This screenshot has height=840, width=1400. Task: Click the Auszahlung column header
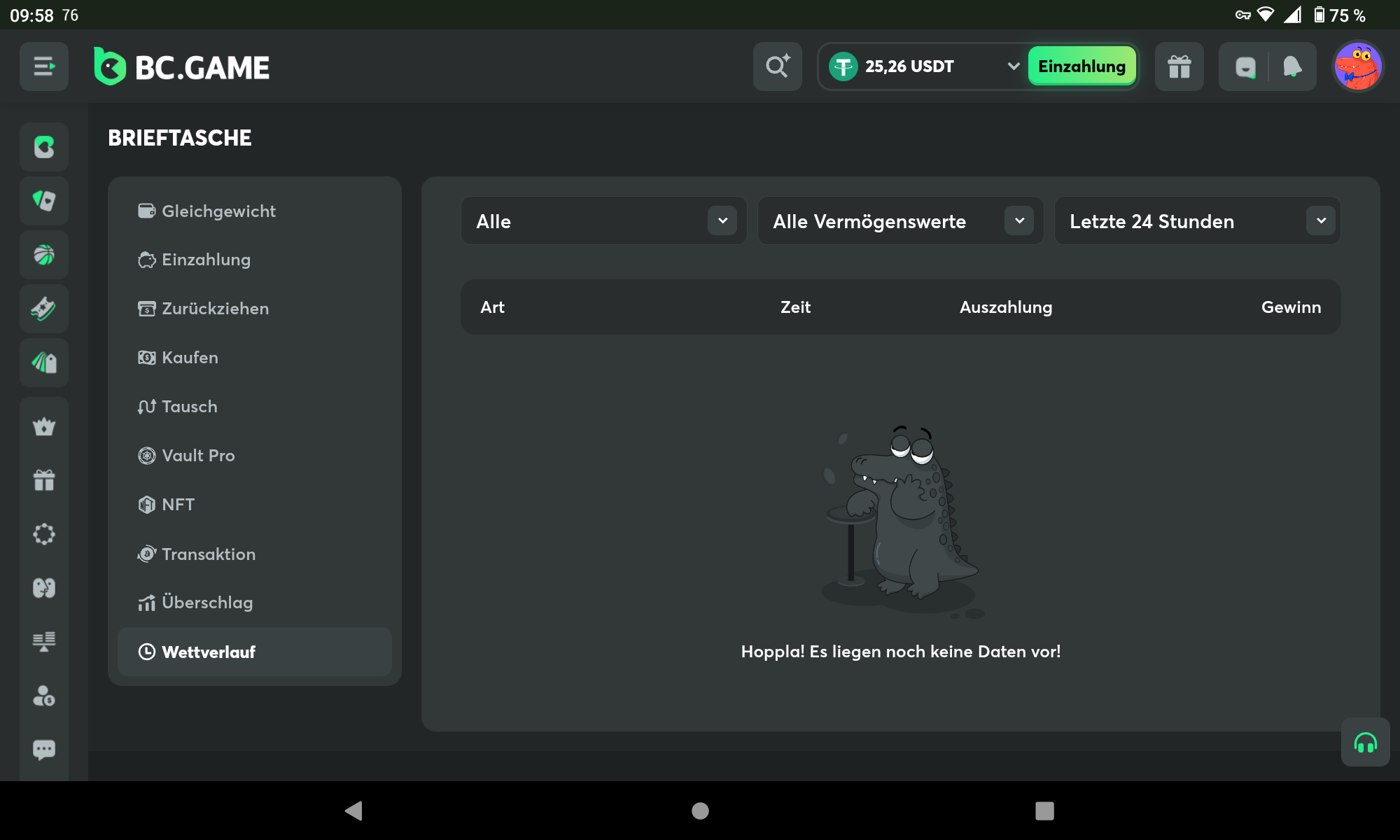[x=1006, y=307]
